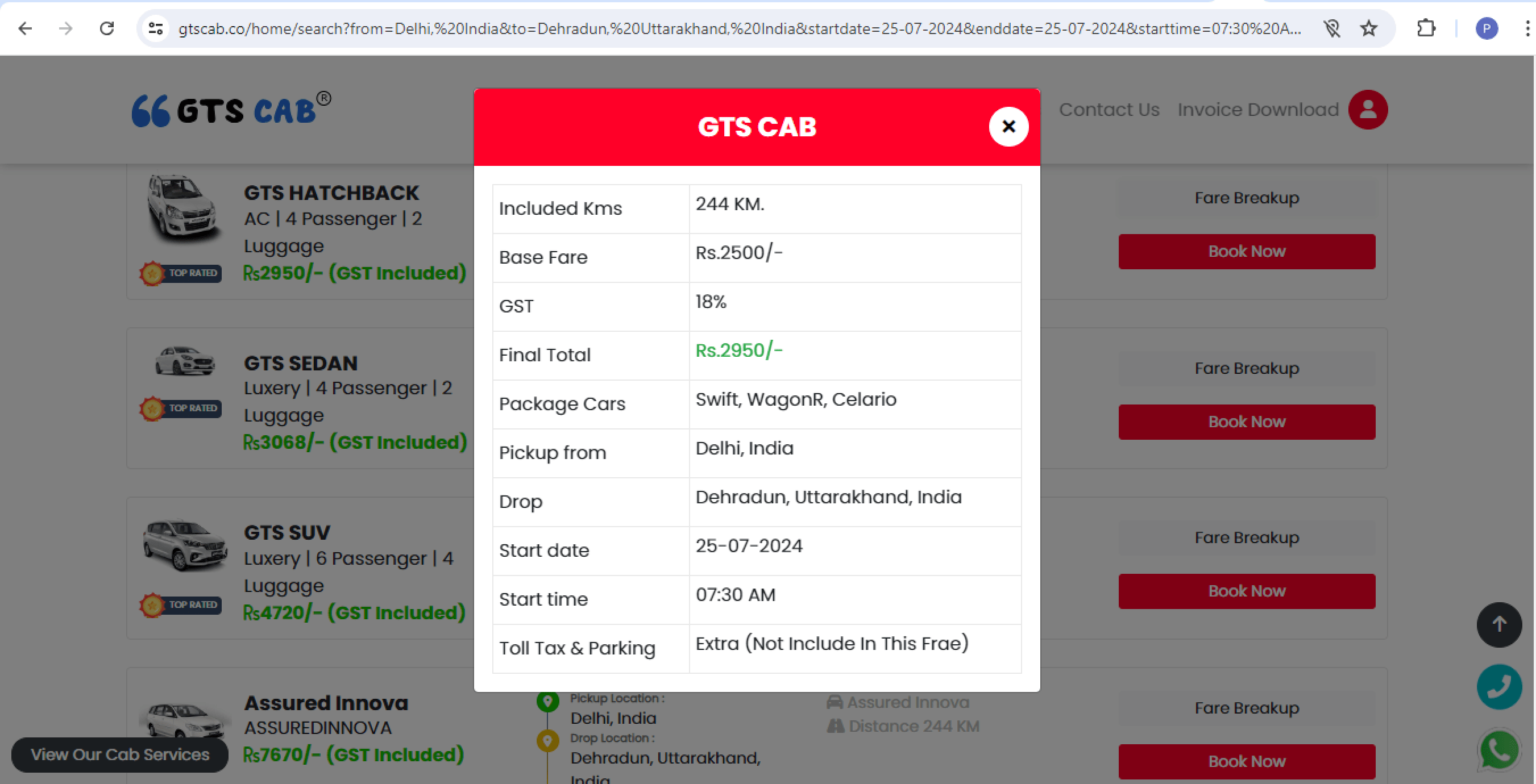
Task: Click the yellow drop location pin icon
Action: (547, 740)
